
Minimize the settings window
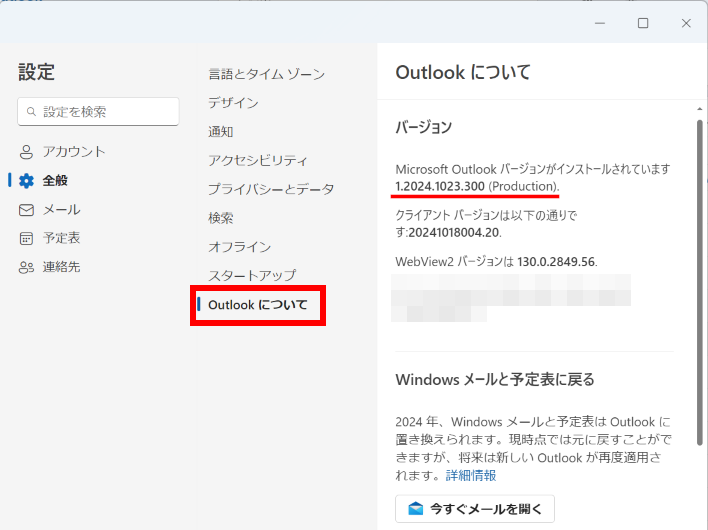[600, 23]
